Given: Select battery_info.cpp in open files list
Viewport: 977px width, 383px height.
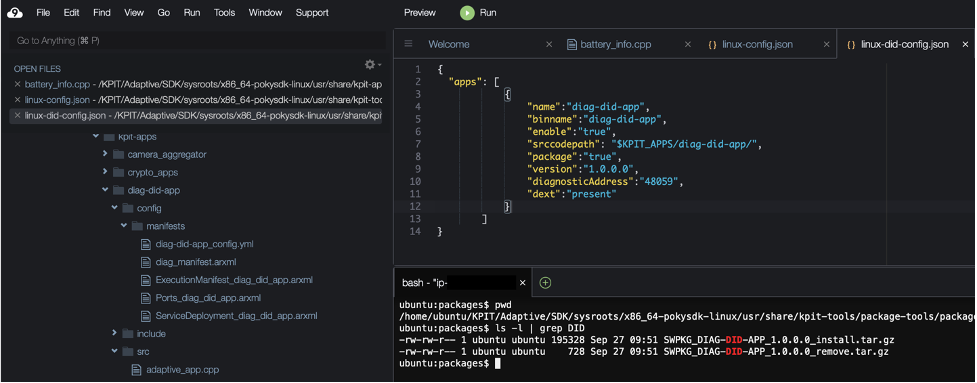Looking at the screenshot, I should click(203, 84).
